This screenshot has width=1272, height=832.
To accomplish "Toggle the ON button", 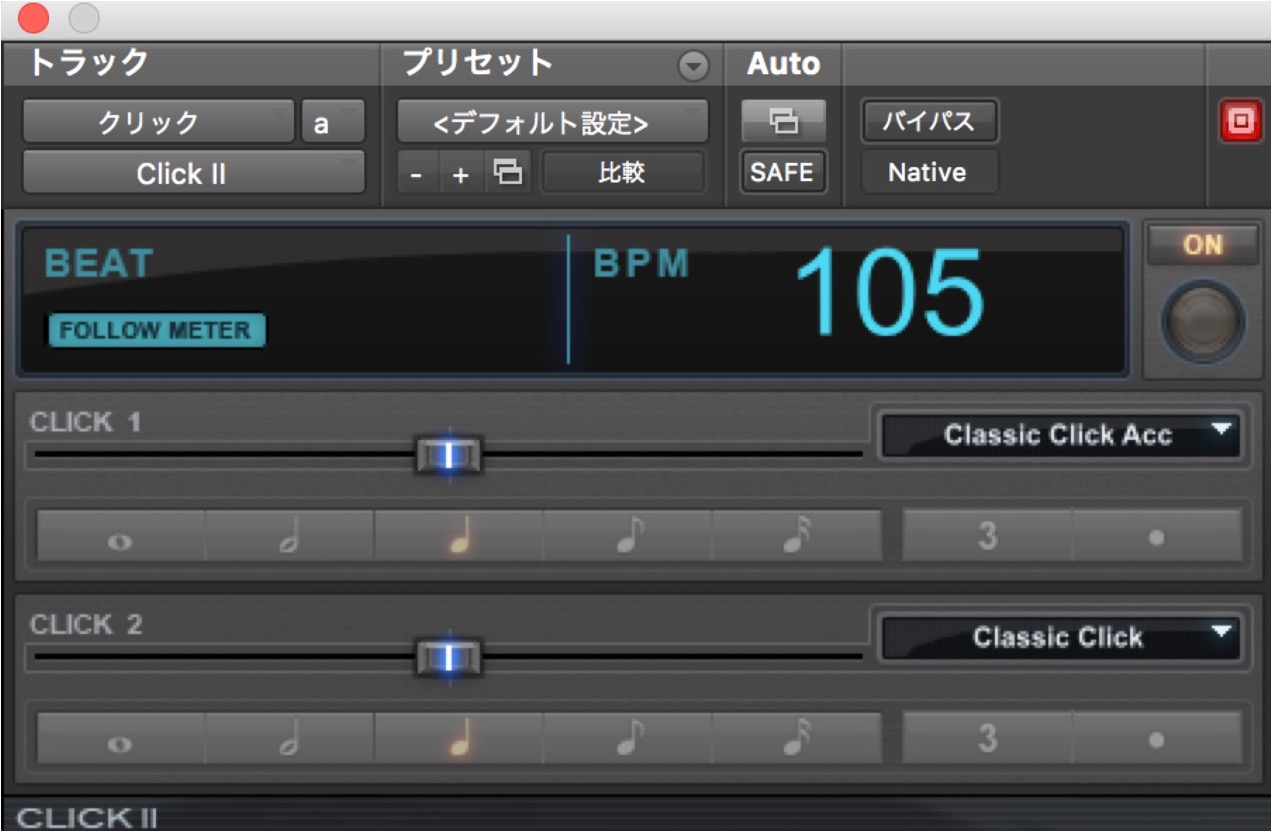I will point(1202,245).
